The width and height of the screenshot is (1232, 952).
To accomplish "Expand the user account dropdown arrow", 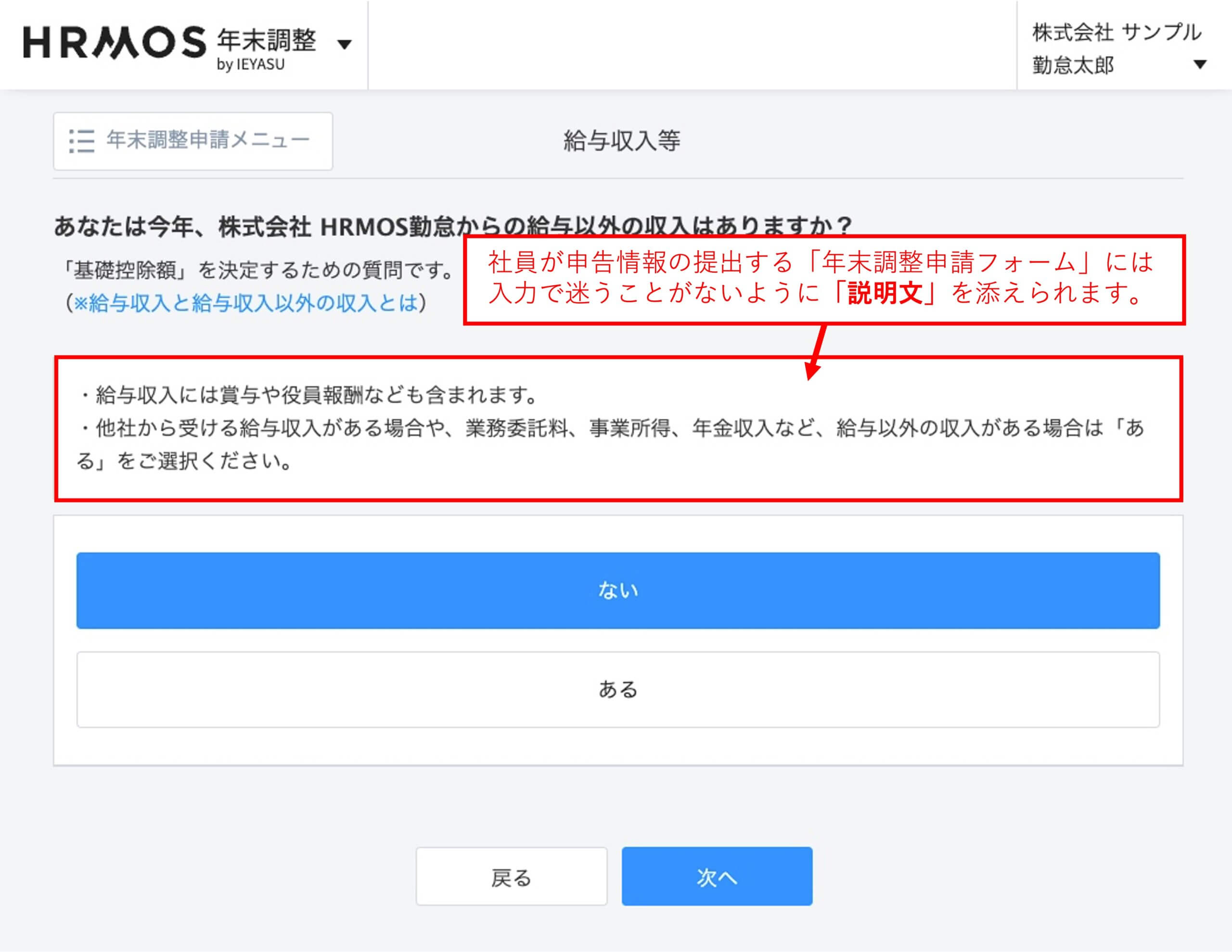I will 1200,65.
